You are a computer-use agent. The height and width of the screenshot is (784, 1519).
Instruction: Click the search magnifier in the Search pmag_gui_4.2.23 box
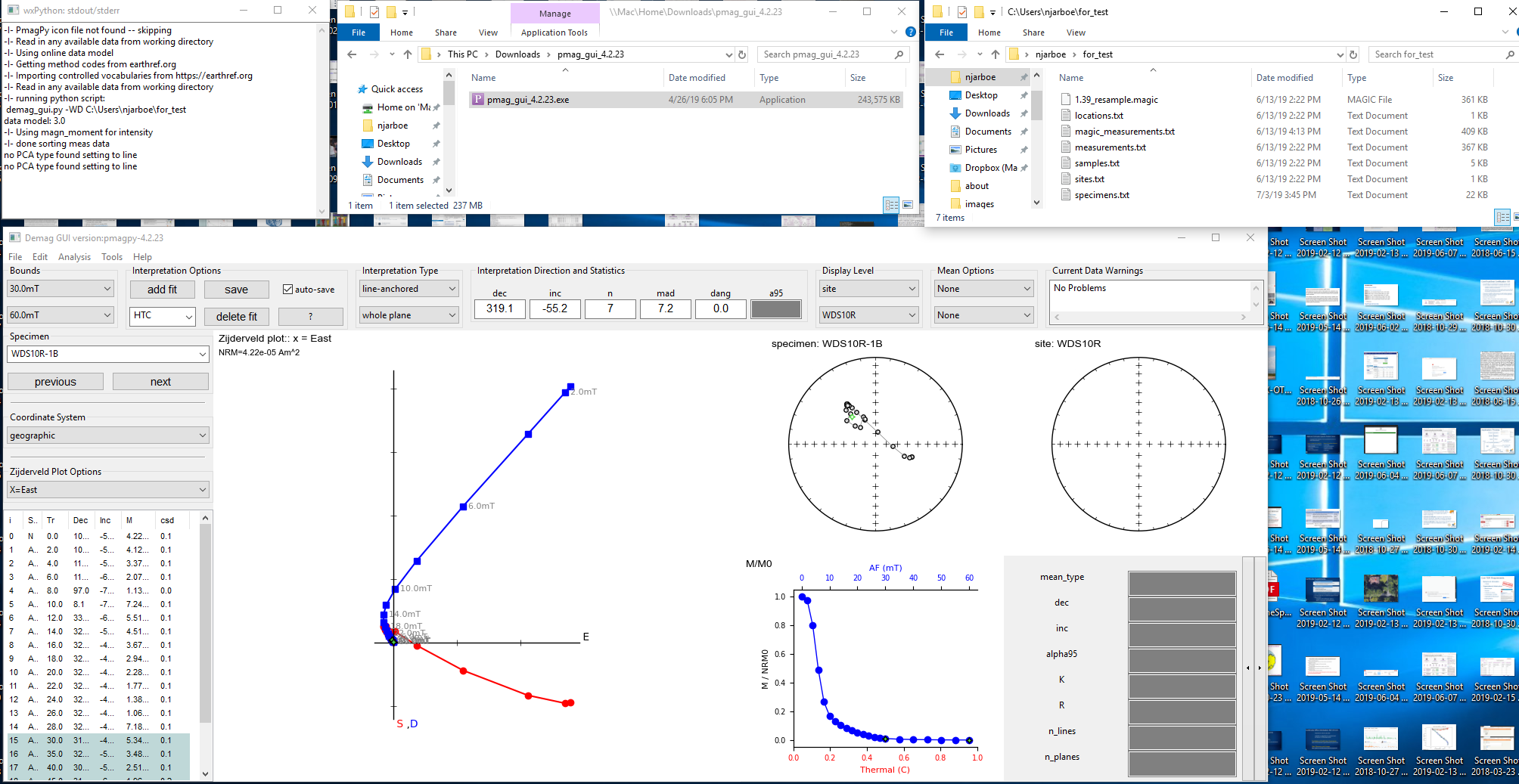(899, 54)
